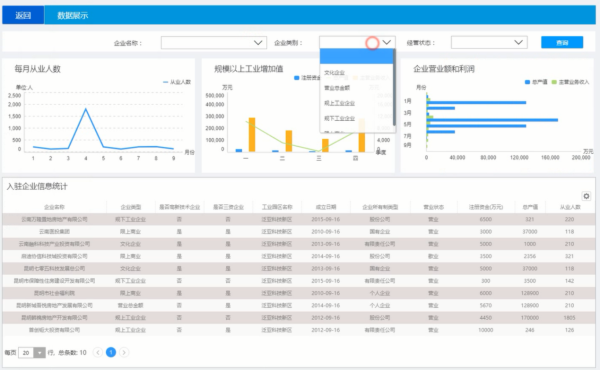This screenshot has width=600, height=370.
Task: Expand the 企业名称 dropdown
Action: pos(214,42)
